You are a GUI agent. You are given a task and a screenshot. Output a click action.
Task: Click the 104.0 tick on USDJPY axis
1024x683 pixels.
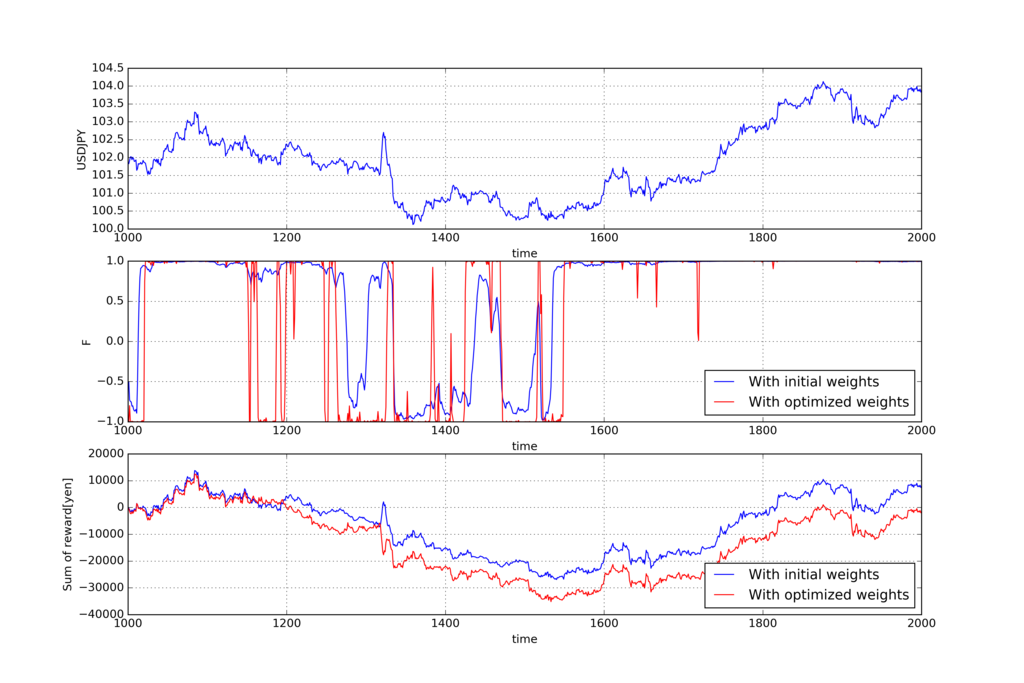coord(107,86)
